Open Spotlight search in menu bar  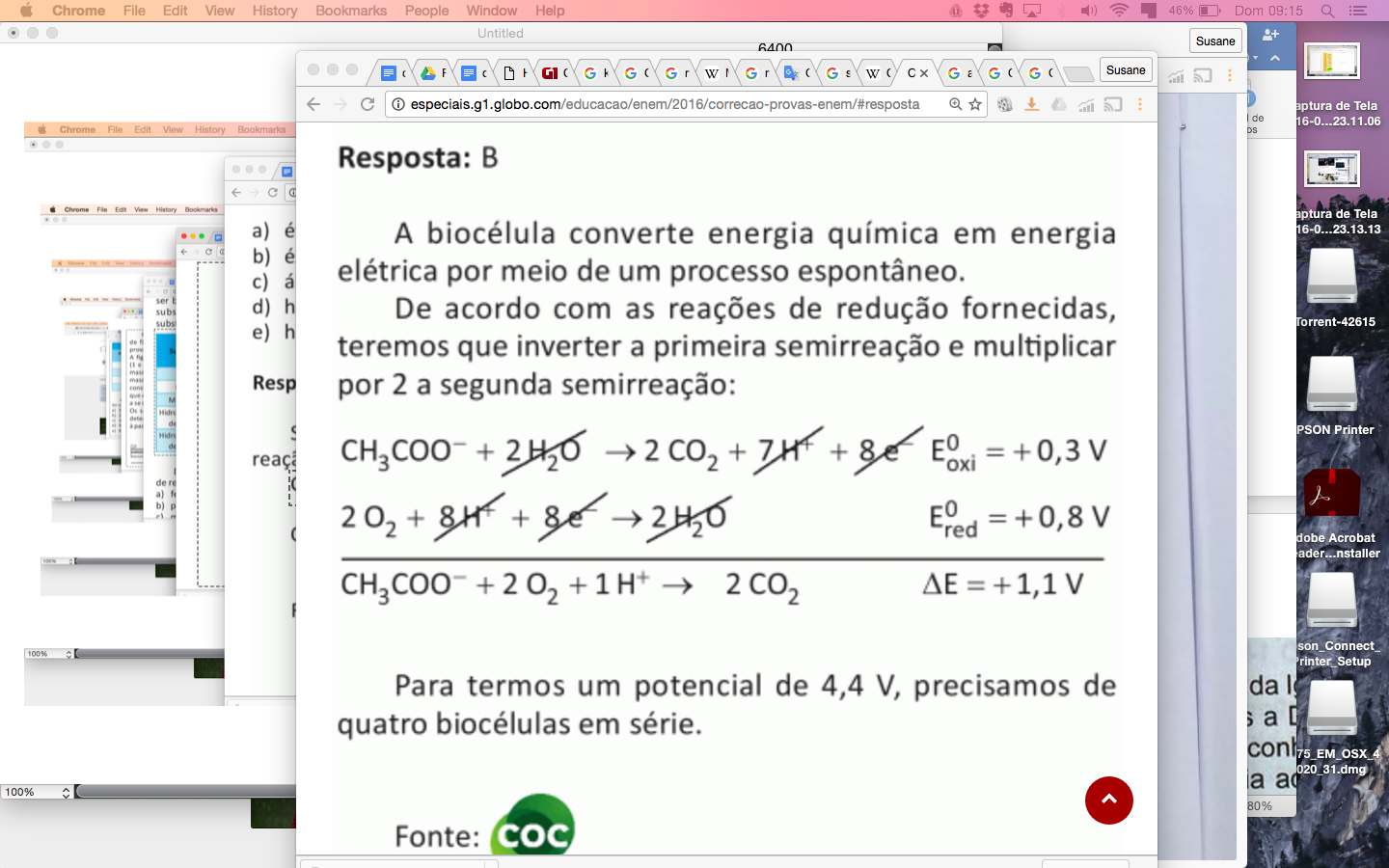point(1327,11)
